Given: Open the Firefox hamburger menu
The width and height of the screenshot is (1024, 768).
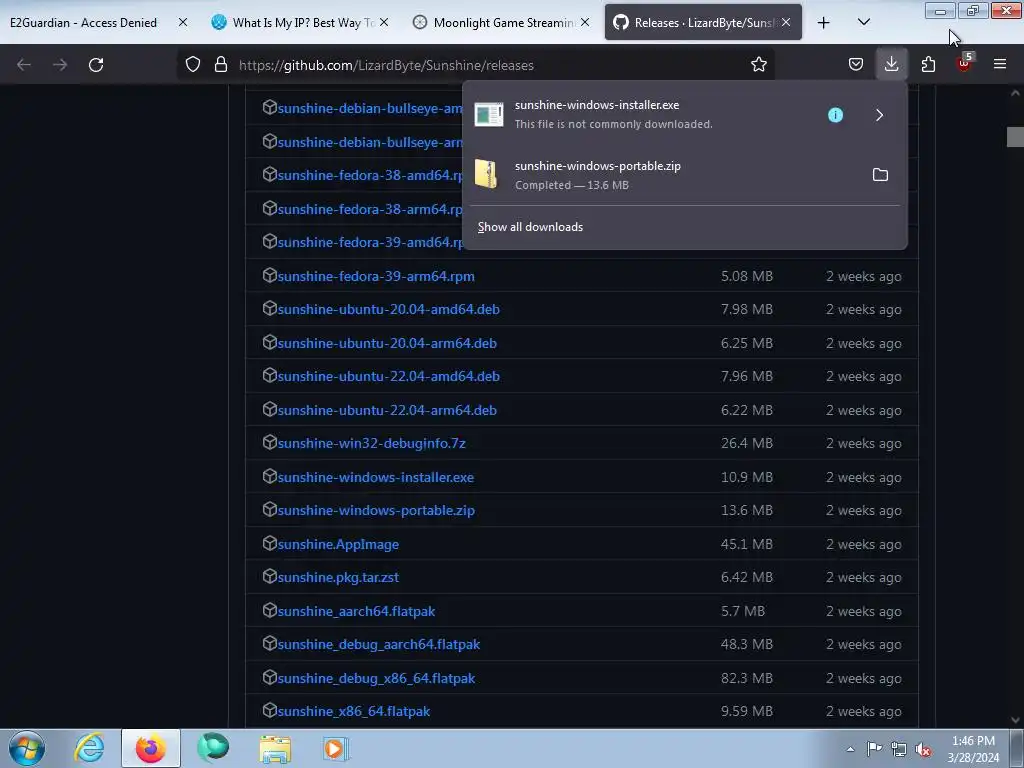Looking at the screenshot, I should coord(1000,64).
